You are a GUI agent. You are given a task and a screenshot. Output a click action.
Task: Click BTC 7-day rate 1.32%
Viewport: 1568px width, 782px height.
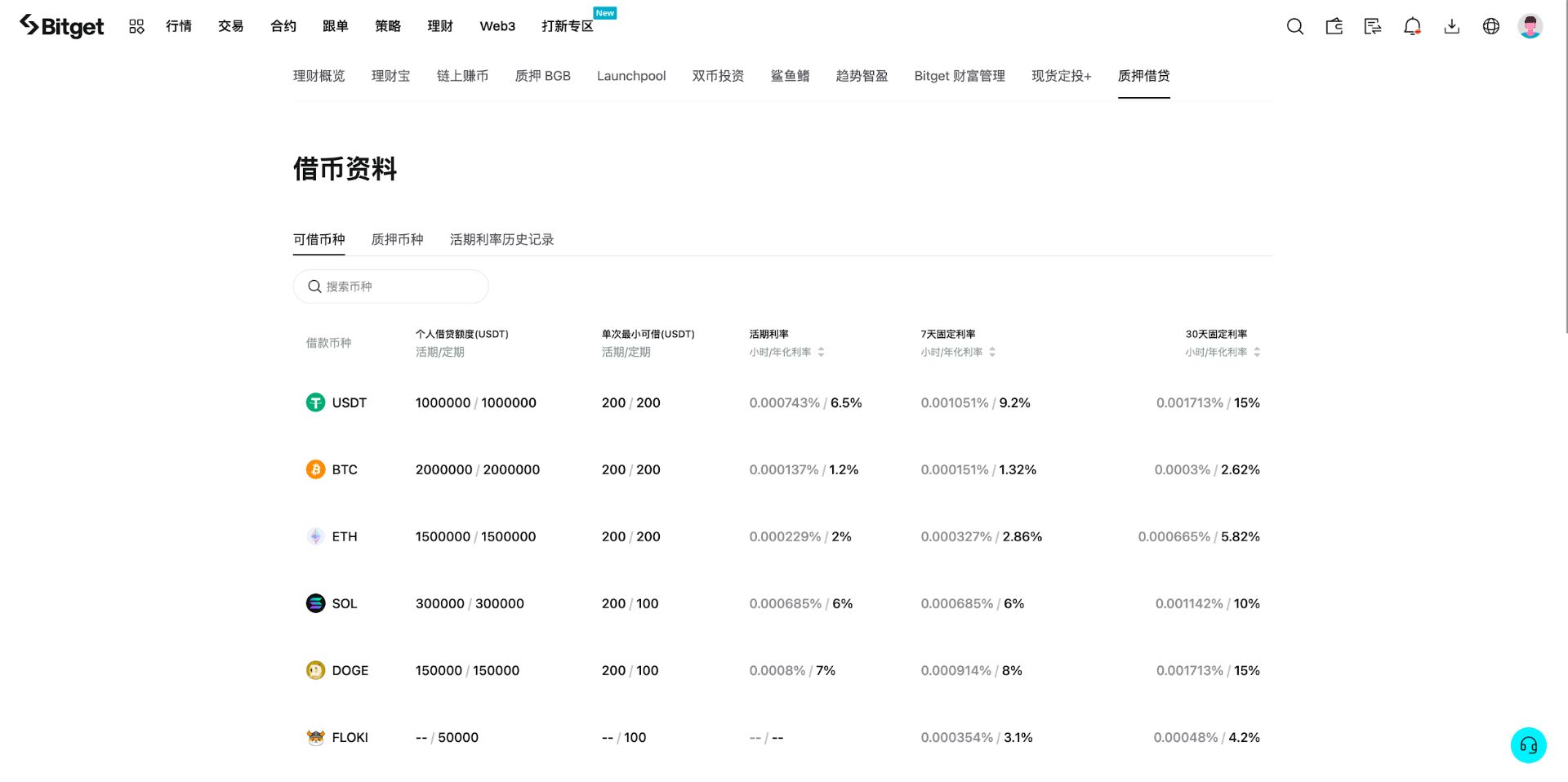pos(1018,469)
